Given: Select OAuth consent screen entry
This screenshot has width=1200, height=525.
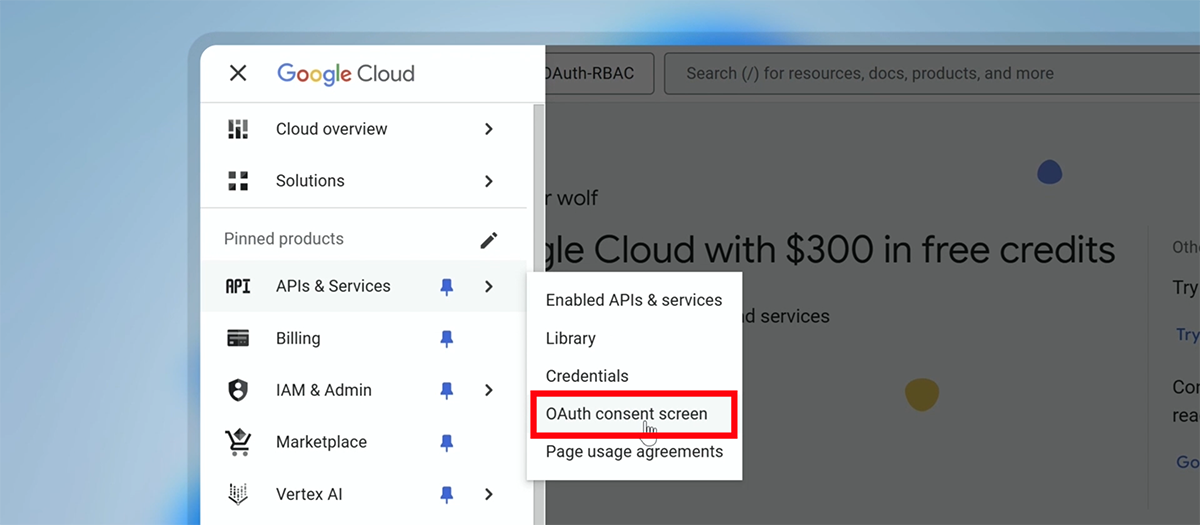Looking at the screenshot, I should [x=634, y=414].
